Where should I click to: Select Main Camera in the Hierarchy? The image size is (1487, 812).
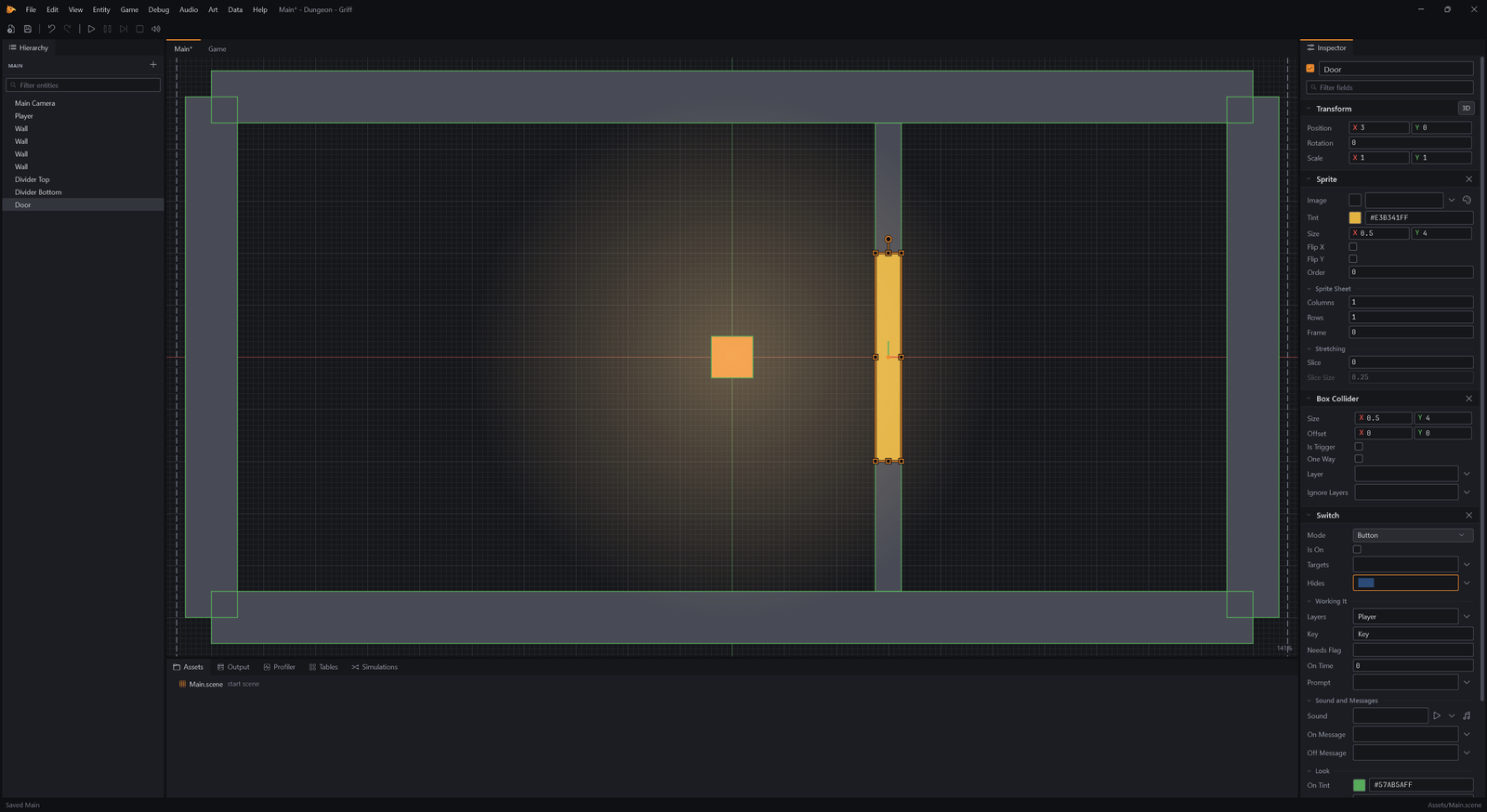point(83,103)
